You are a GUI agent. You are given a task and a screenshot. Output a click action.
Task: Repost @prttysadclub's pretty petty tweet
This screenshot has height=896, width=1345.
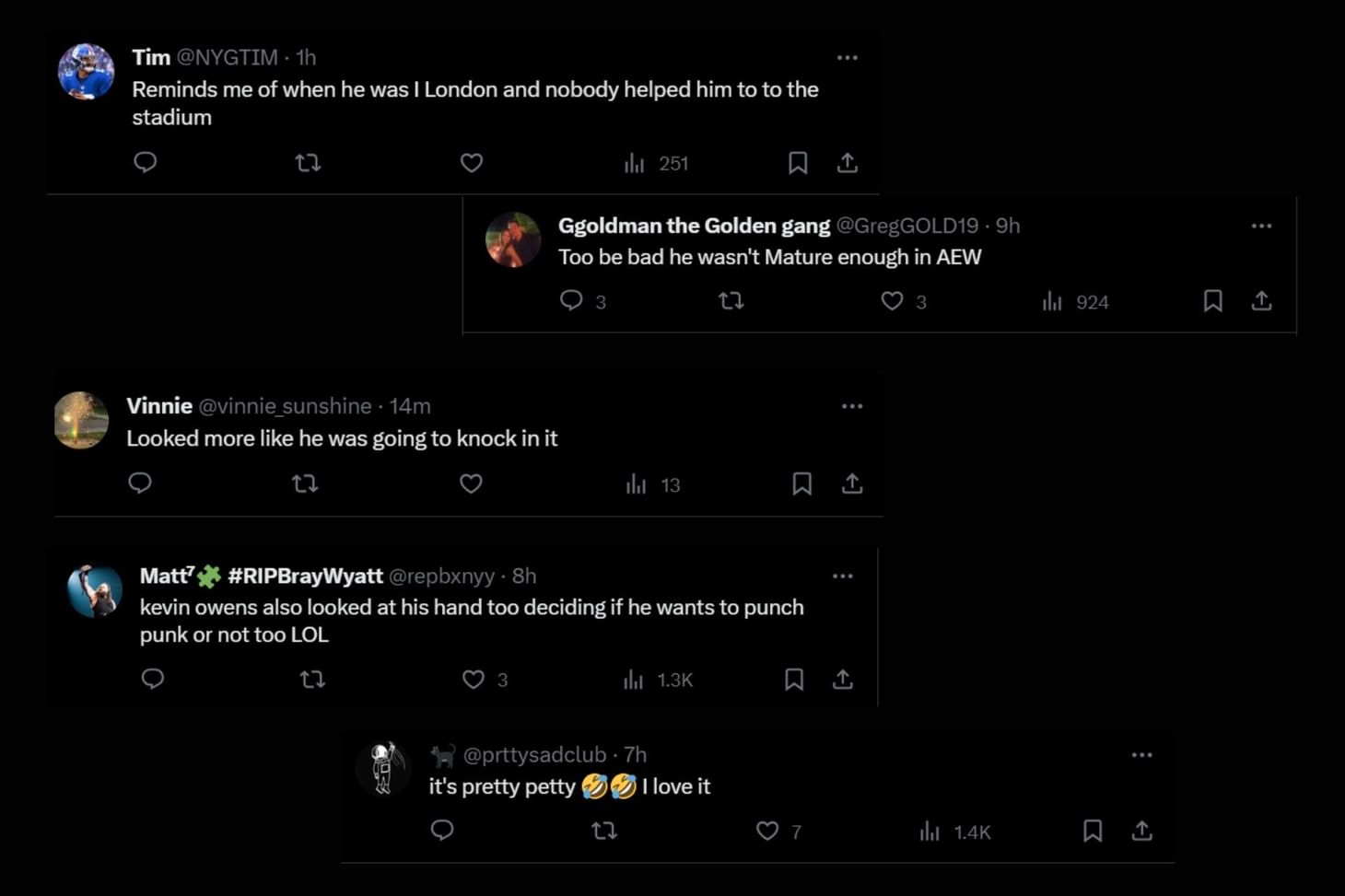click(604, 832)
